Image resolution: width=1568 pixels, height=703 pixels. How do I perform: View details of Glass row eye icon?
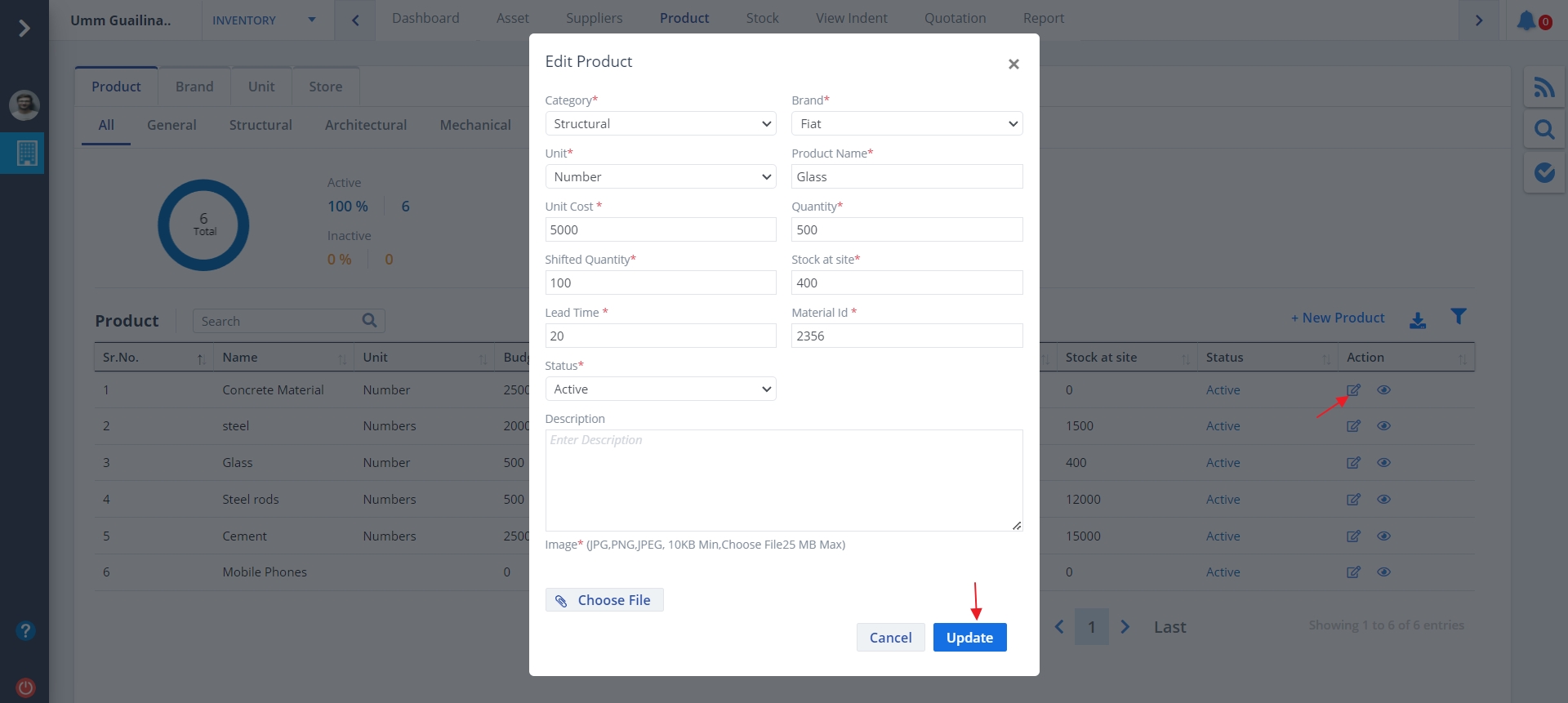1383,463
